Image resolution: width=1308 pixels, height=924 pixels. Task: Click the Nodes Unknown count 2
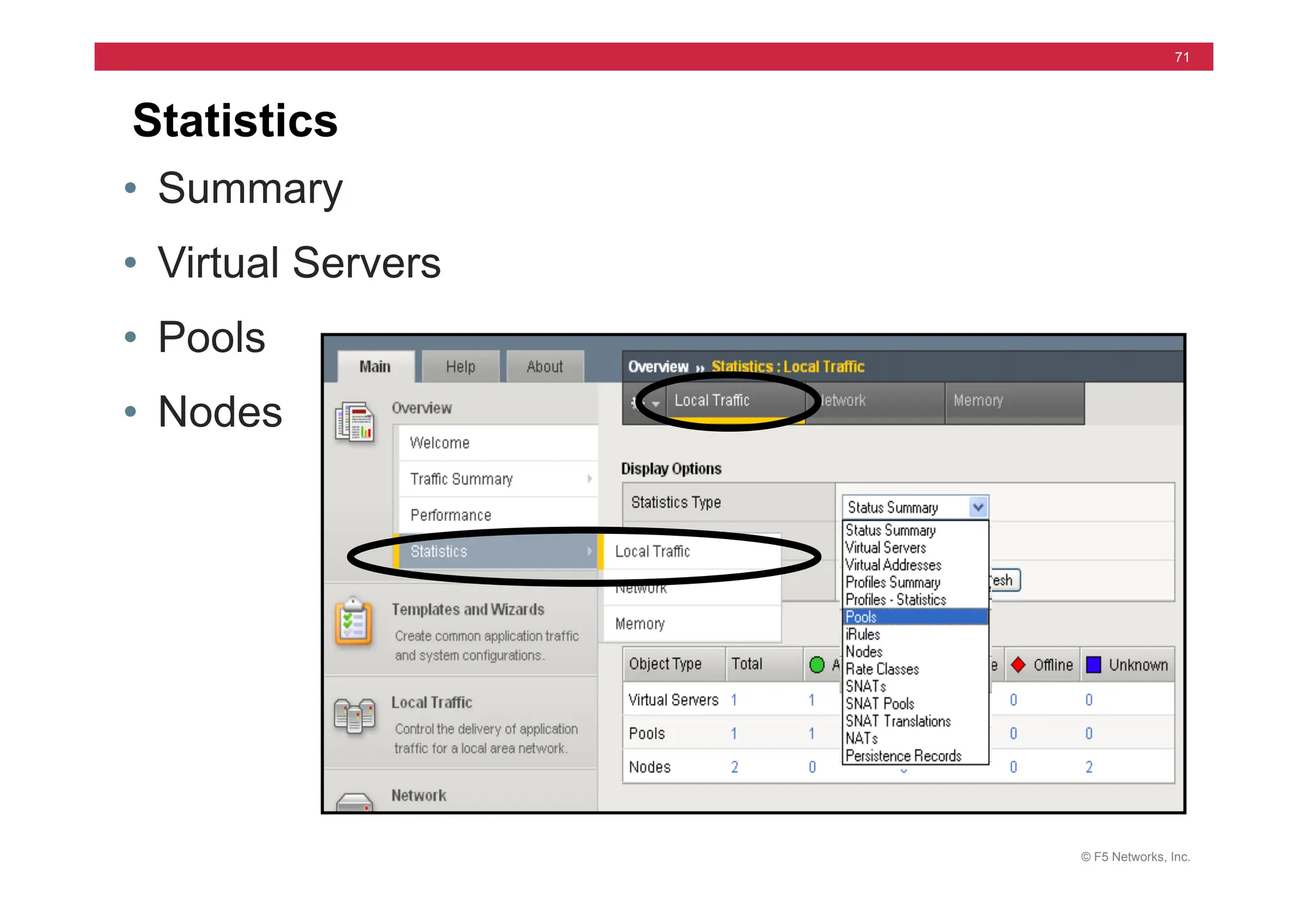[1089, 767]
